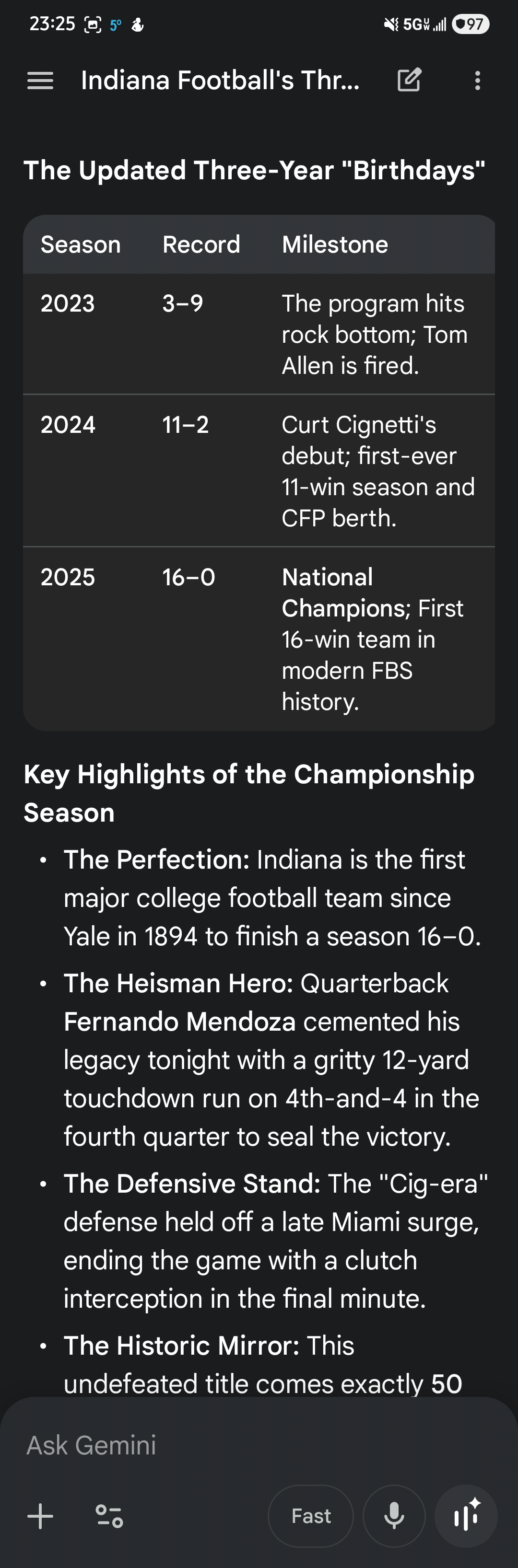
Task: Open the tools sliders icon
Action: pos(109,1516)
